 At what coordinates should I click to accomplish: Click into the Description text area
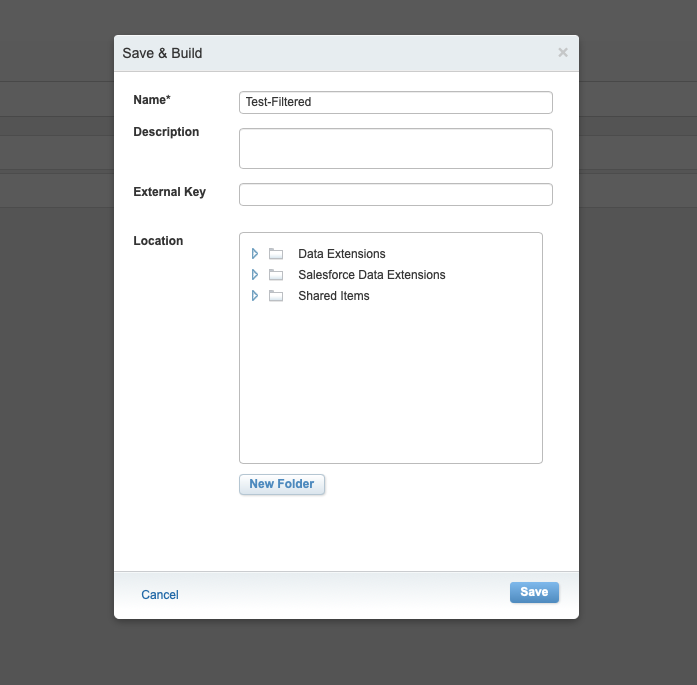click(396, 148)
